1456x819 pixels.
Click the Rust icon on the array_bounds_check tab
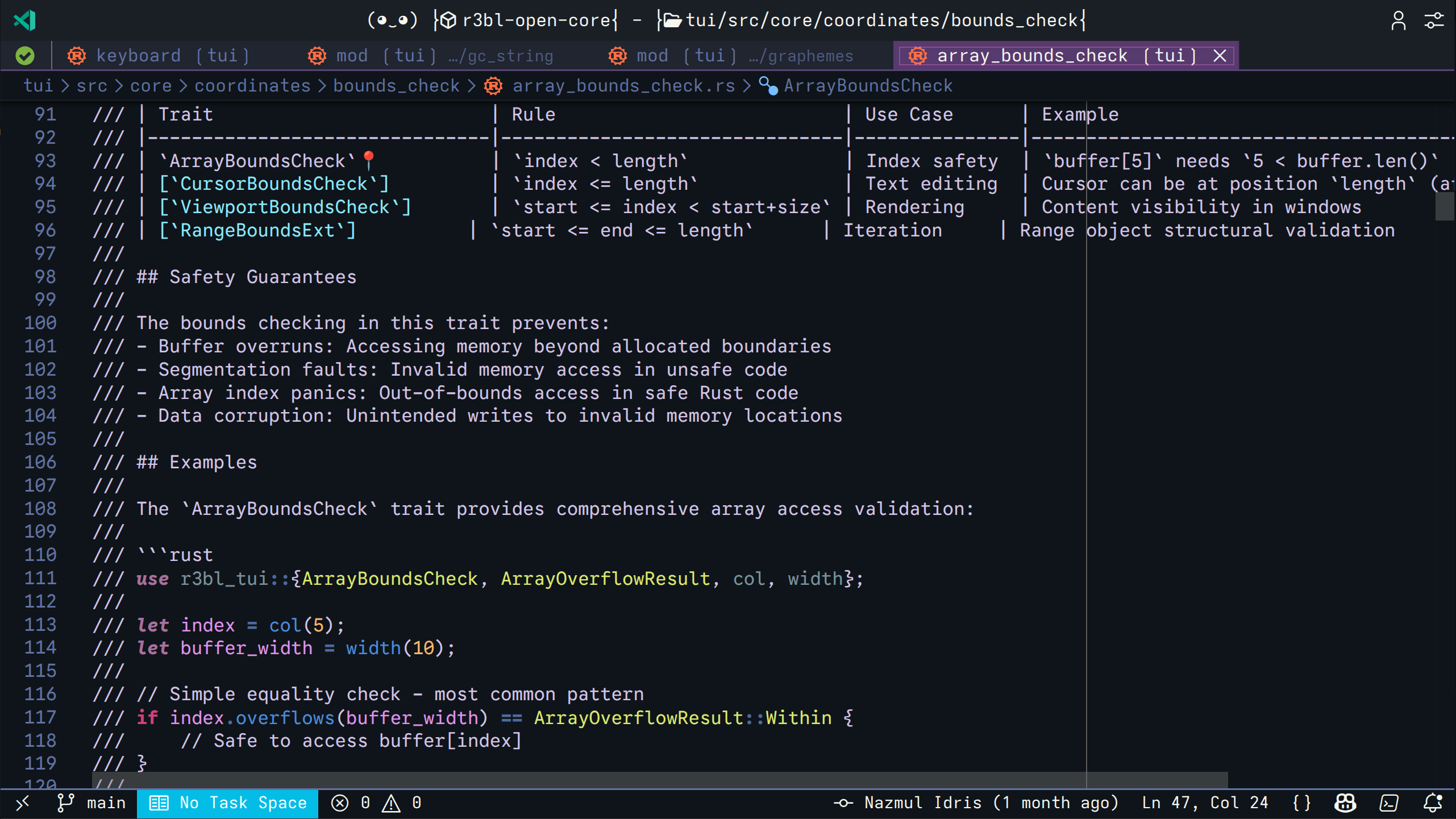[917, 55]
